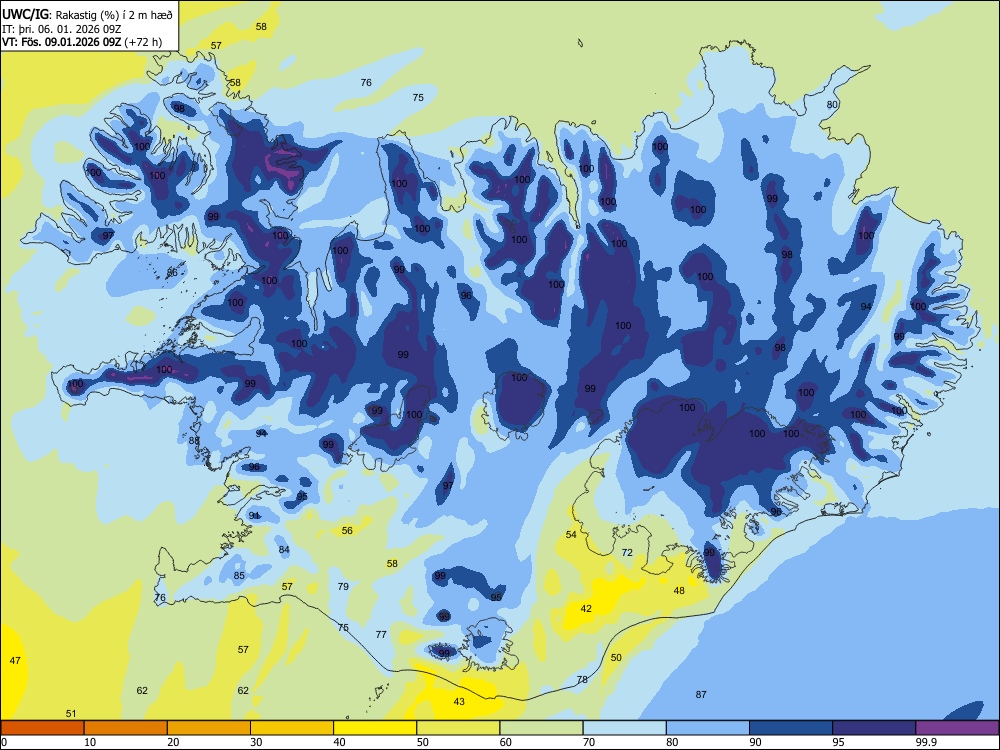Image resolution: width=1000 pixels, height=750 pixels.
Task: Click the "IT: þri. 06. 01. 2026 09Z" line
Action: 62,29
